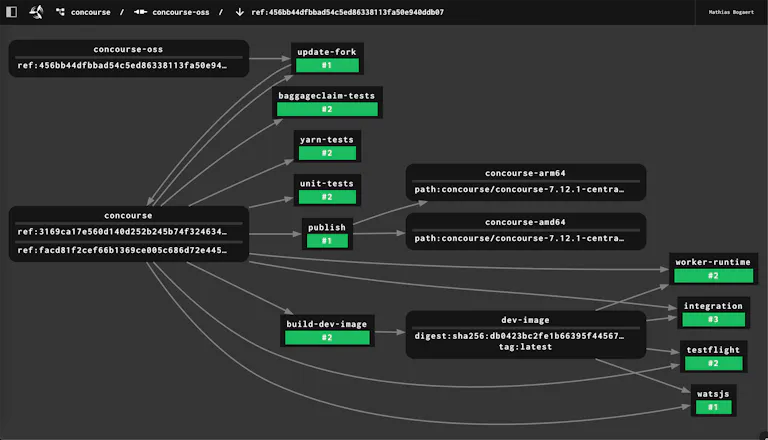Select version ref:facd81f2cef66b13 in concourse node
The width and height of the screenshot is (768, 440).
pos(122,250)
